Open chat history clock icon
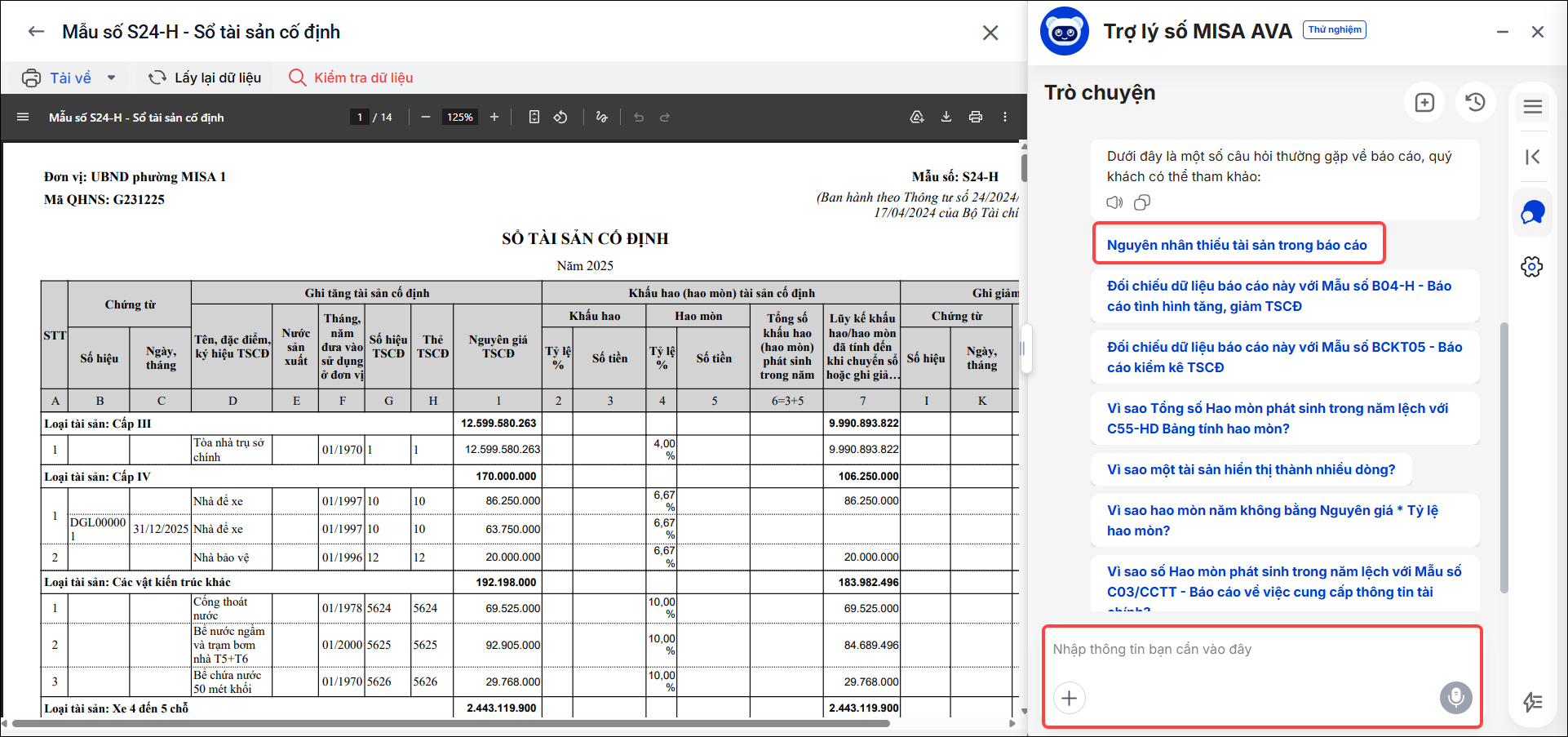The image size is (1568, 737). coord(1475,102)
